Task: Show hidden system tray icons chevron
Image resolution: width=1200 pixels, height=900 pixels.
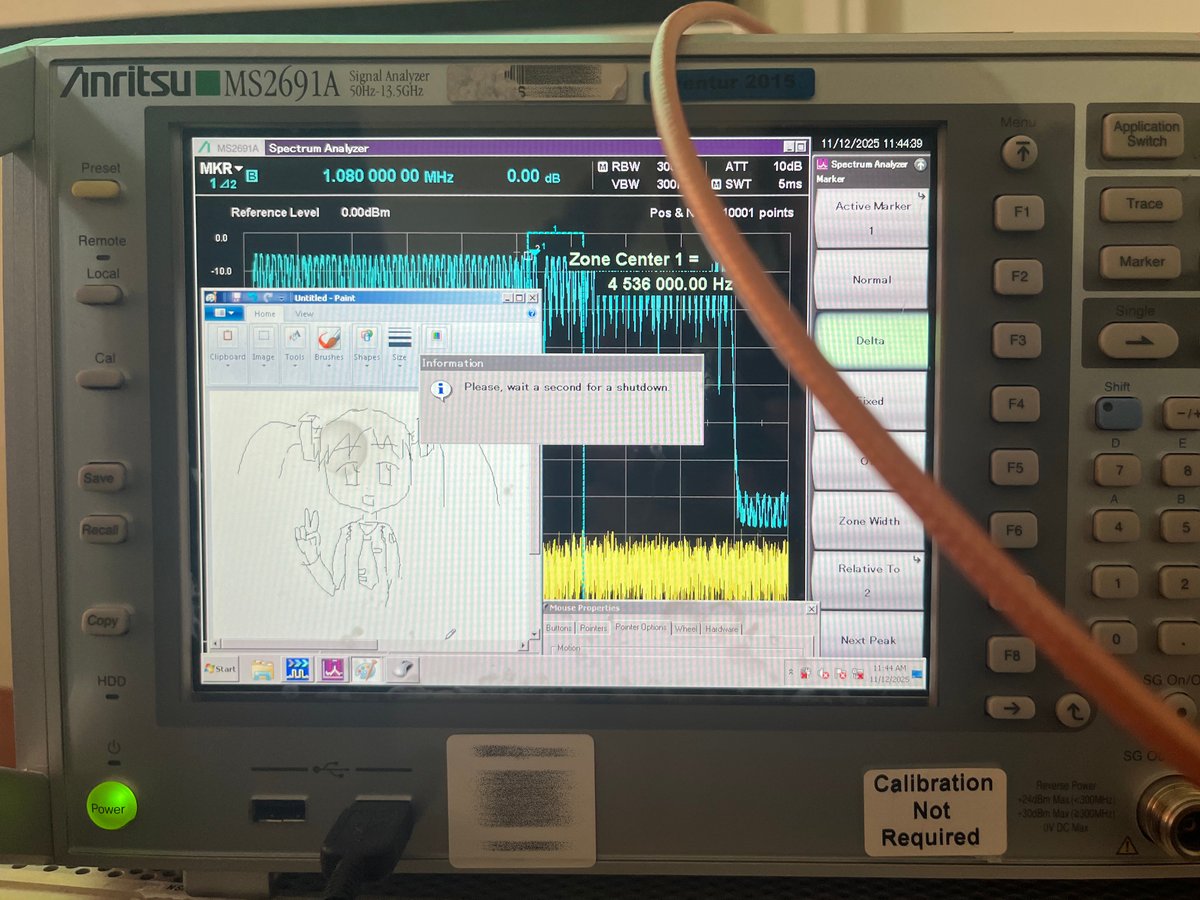Action: coord(792,672)
